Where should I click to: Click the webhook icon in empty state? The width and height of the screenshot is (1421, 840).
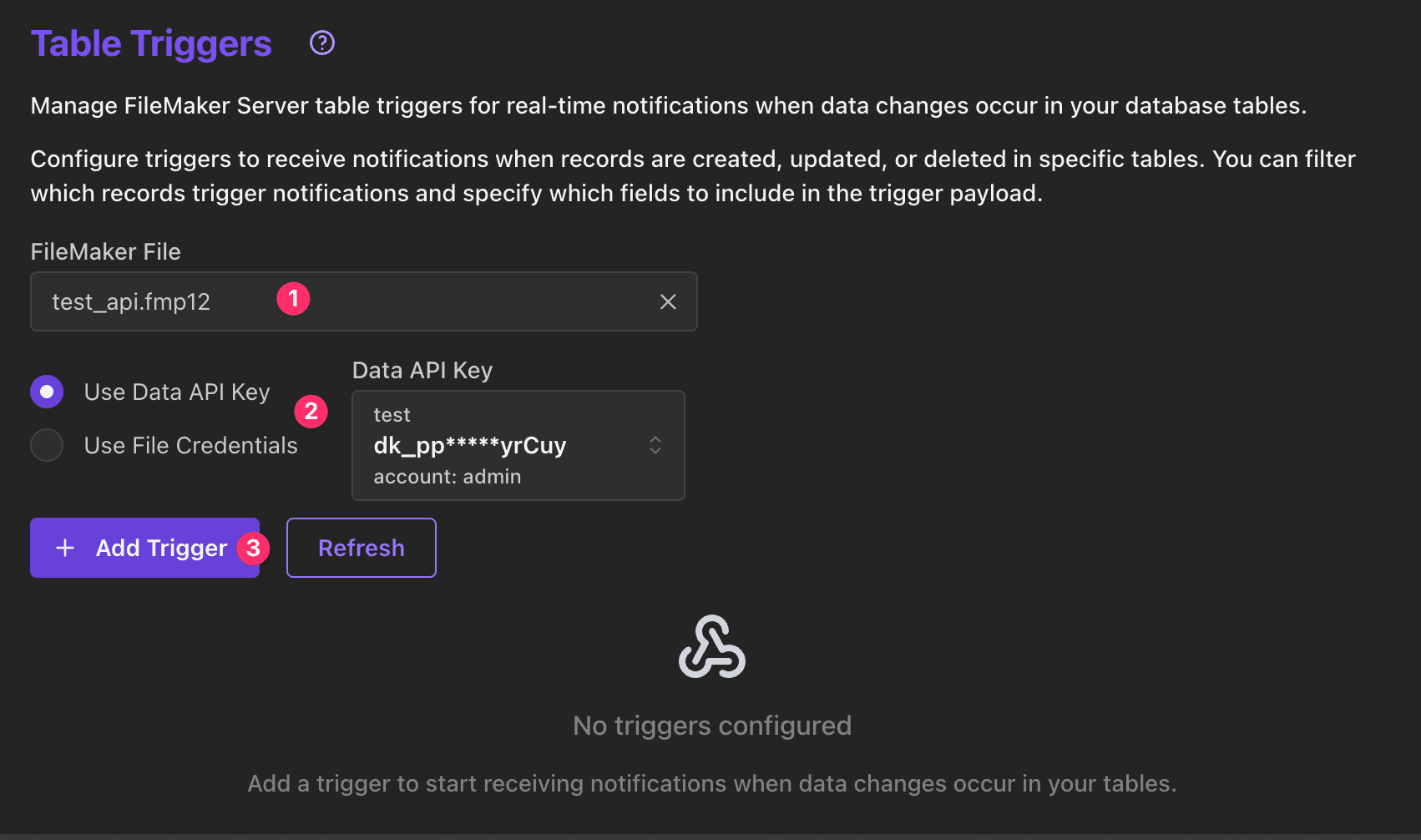point(711,647)
